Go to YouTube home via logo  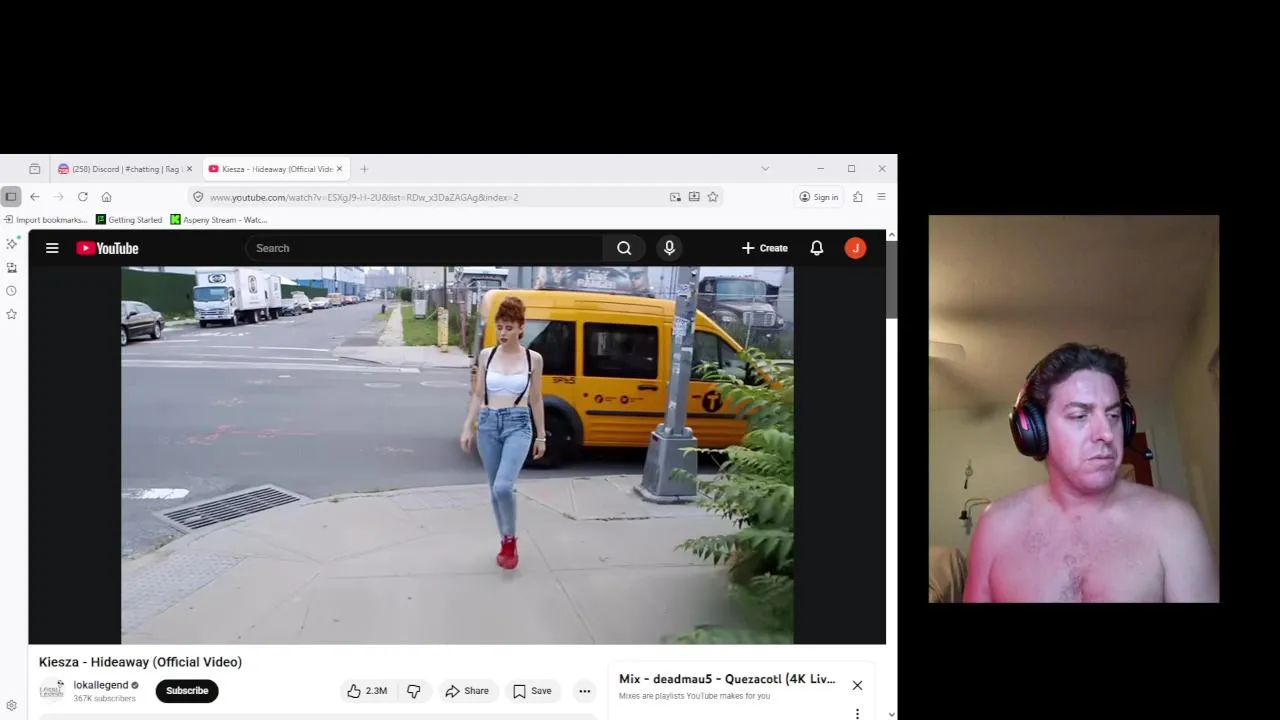click(x=107, y=248)
